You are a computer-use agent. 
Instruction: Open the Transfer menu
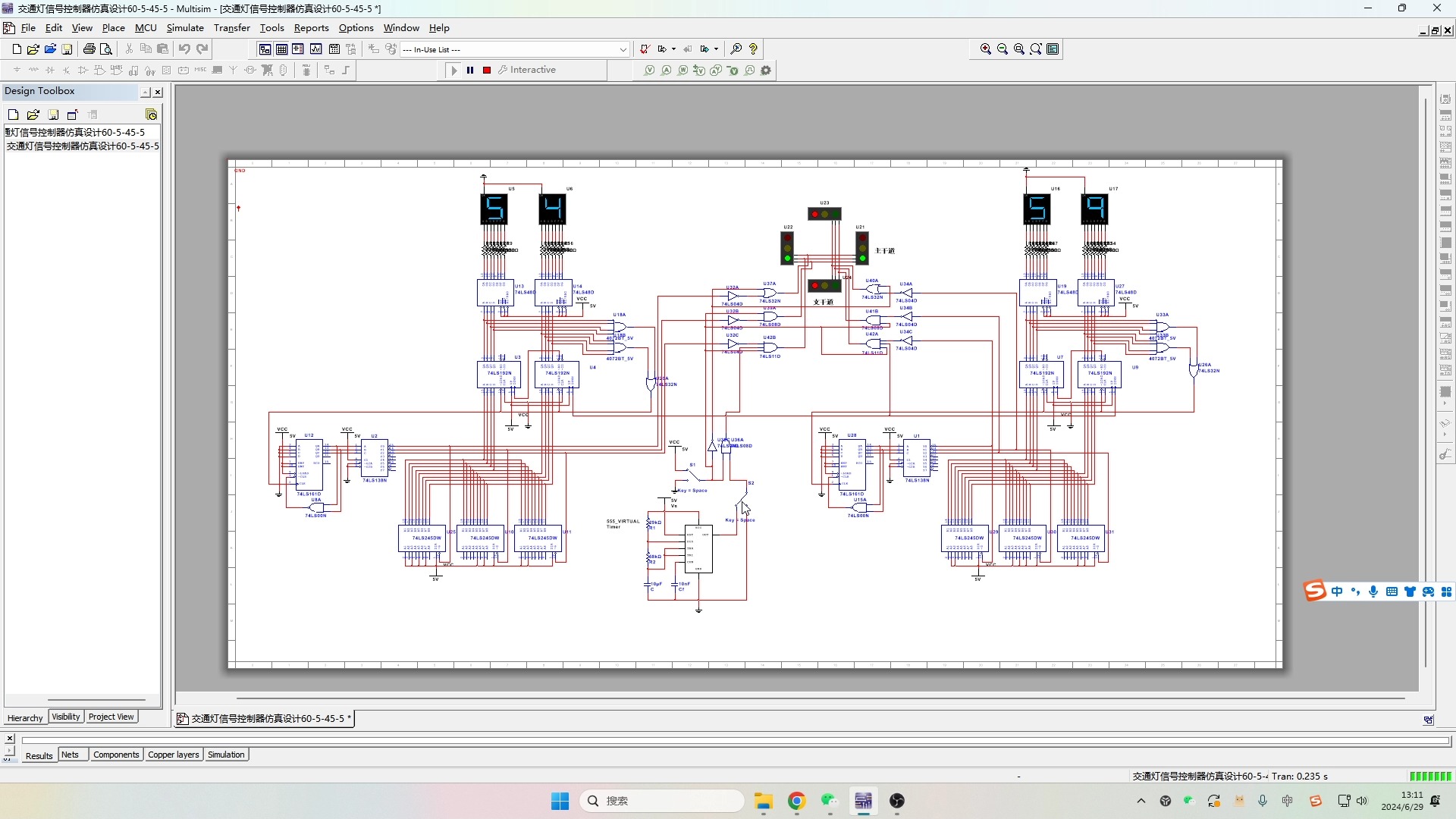pos(231,28)
